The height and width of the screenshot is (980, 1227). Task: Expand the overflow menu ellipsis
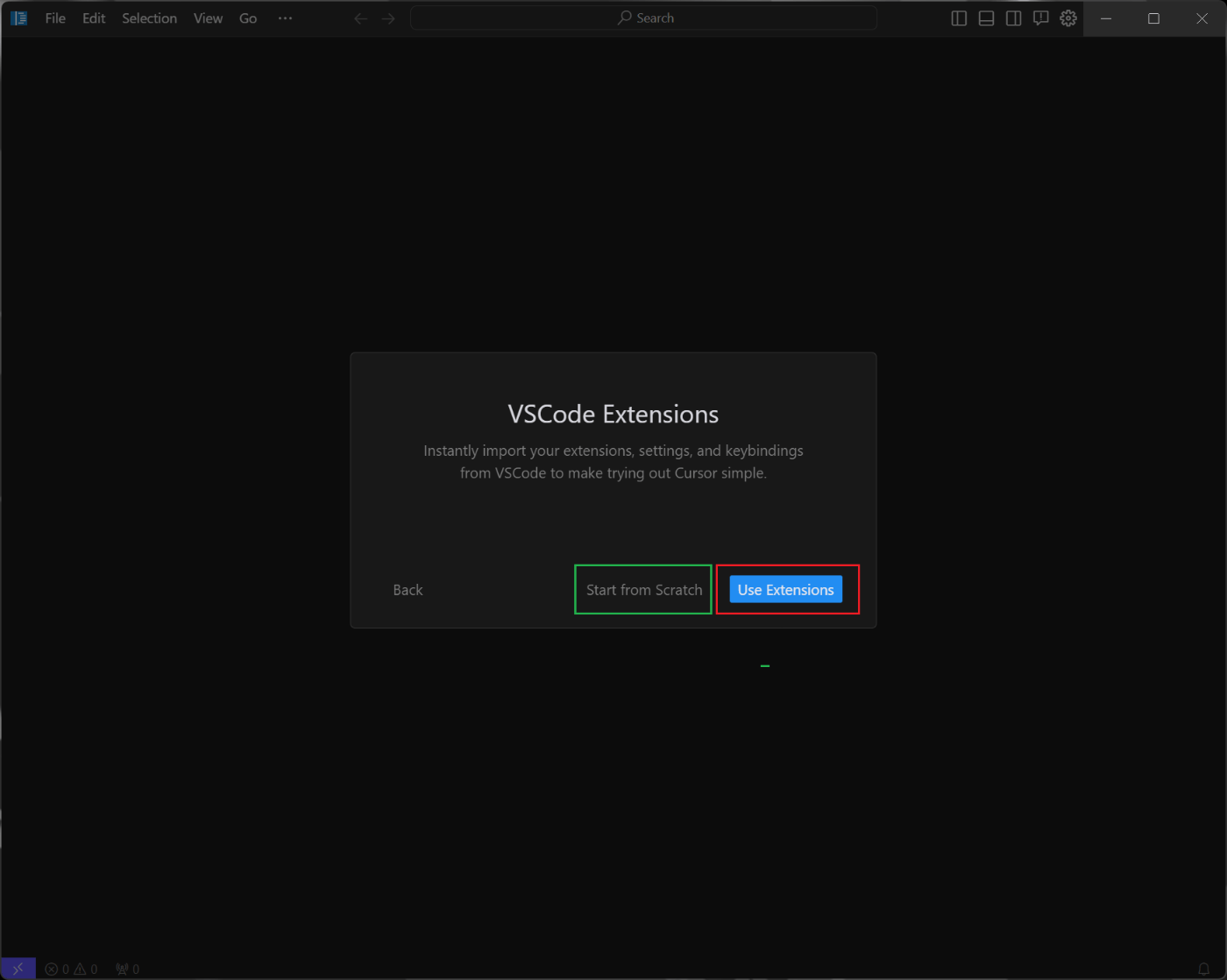click(285, 18)
